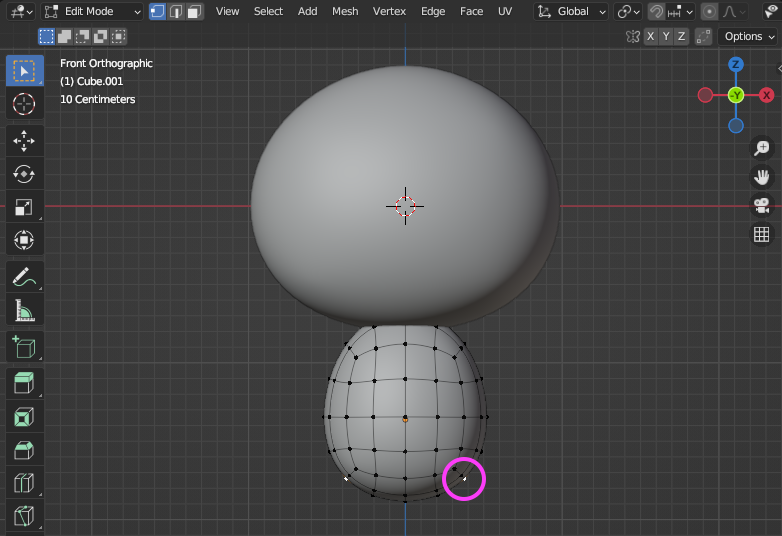Image resolution: width=782 pixels, height=536 pixels.
Task: Switch to face select mode
Action: [x=194, y=11]
